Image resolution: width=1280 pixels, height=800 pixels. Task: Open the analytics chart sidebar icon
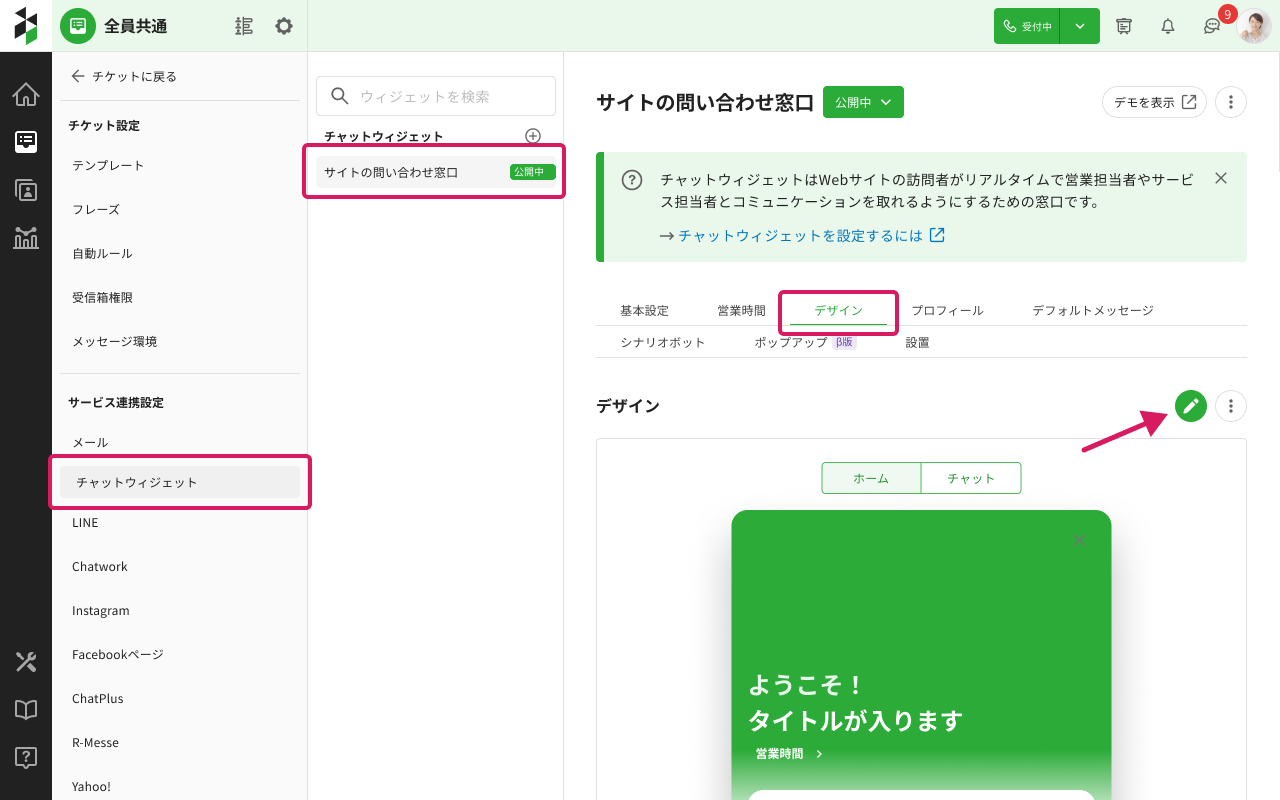tap(26, 237)
